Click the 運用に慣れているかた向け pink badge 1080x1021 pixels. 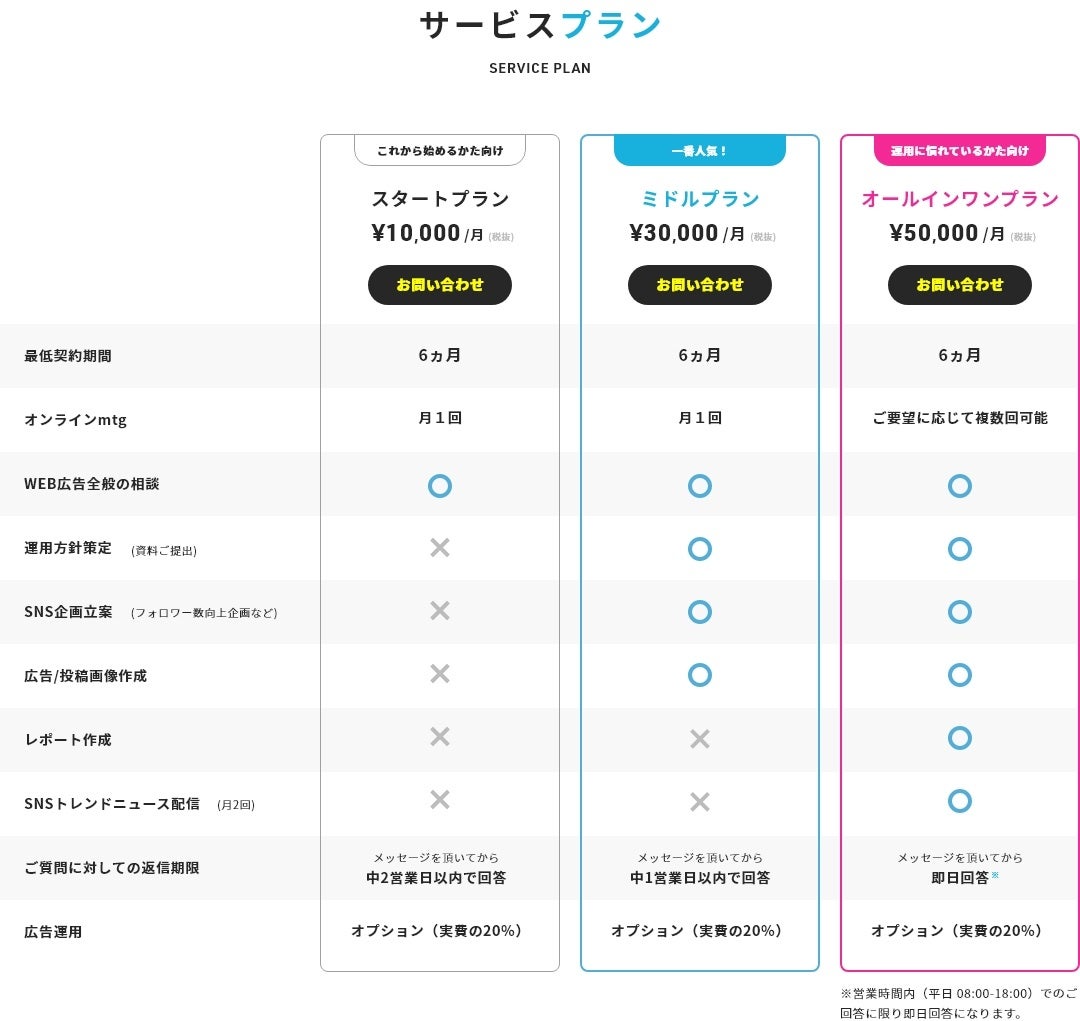tap(960, 151)
